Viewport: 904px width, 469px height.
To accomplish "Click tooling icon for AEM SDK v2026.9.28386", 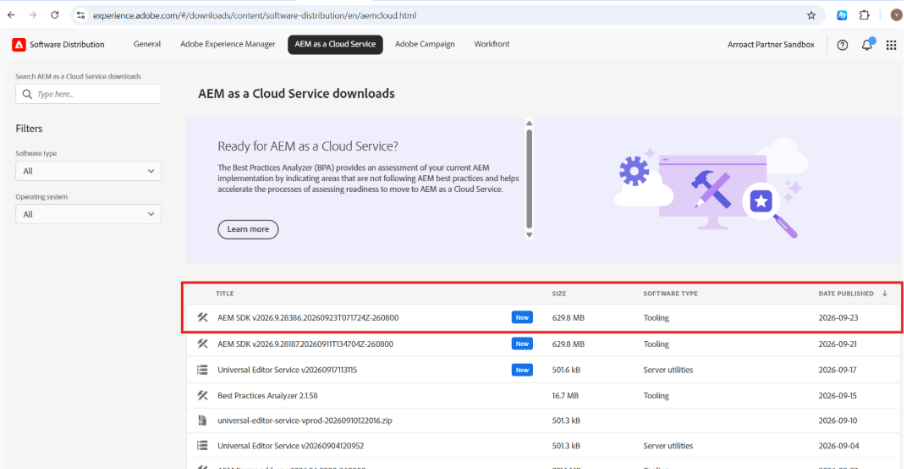I will [202, 317].
